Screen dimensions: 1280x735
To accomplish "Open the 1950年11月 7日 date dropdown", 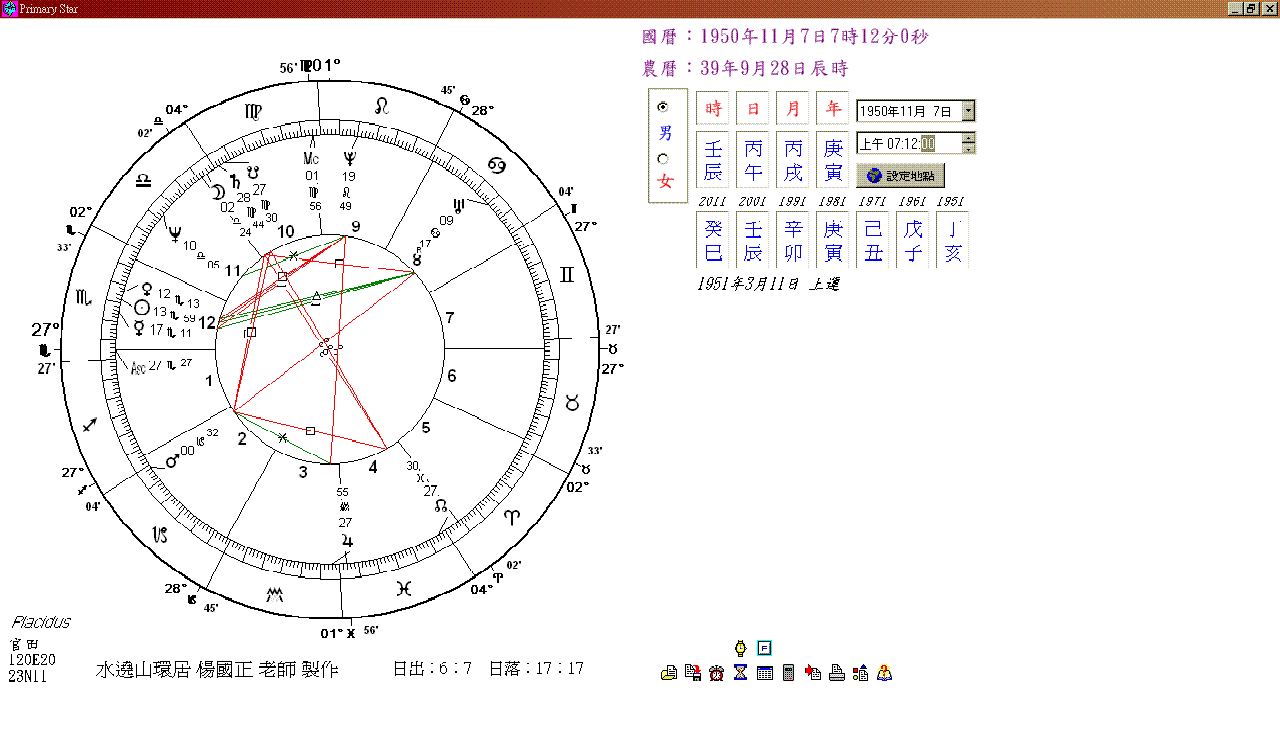I will point(968,110).
